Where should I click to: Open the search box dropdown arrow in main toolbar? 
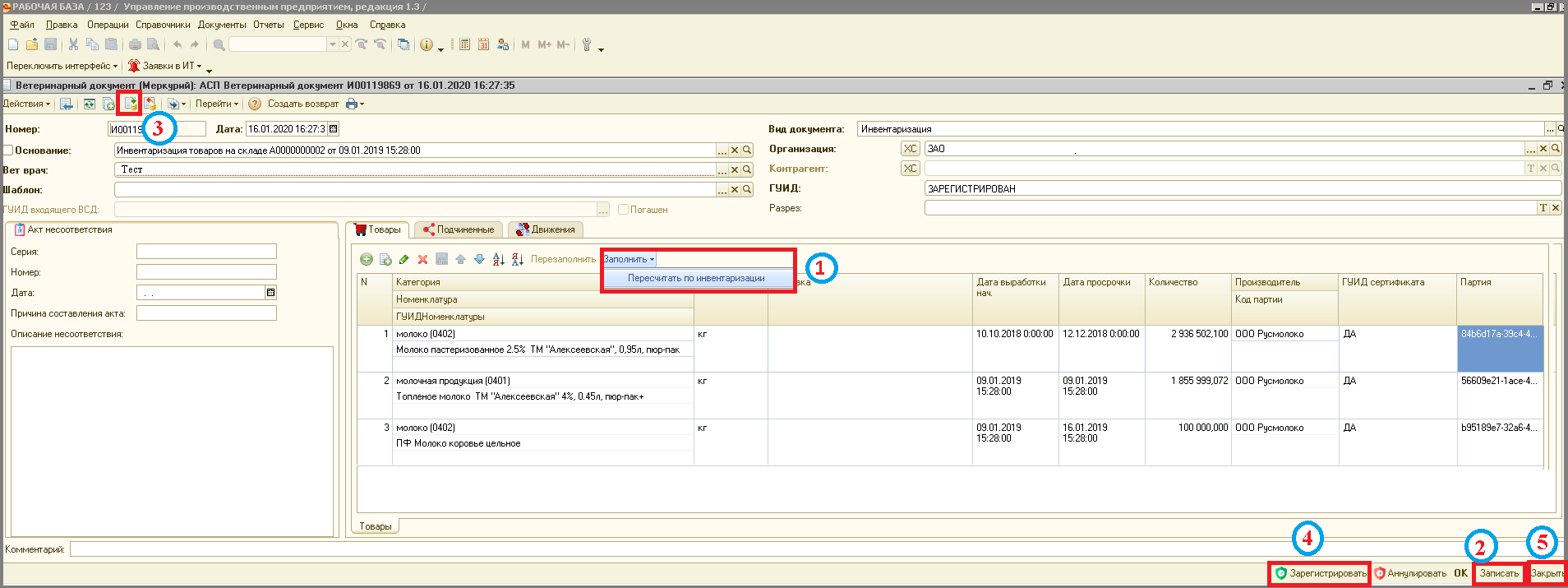[333, 44]
